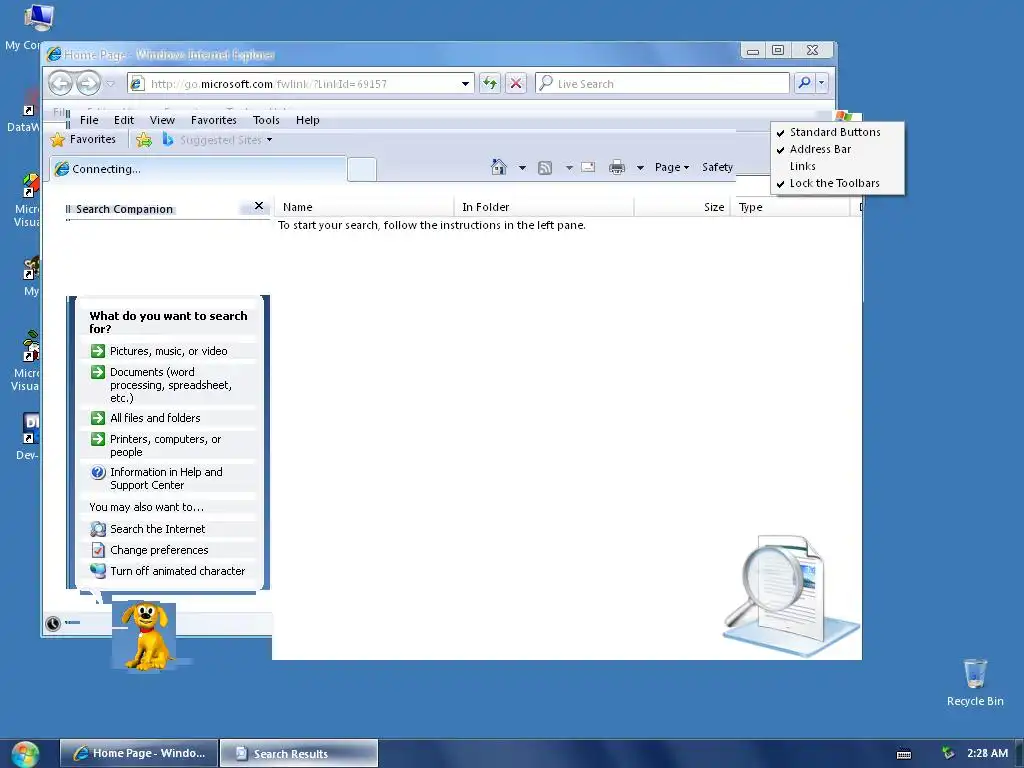The image size is (1024, 768).
Task: Click the network icon in the system tray
Action: click(948, 754)
